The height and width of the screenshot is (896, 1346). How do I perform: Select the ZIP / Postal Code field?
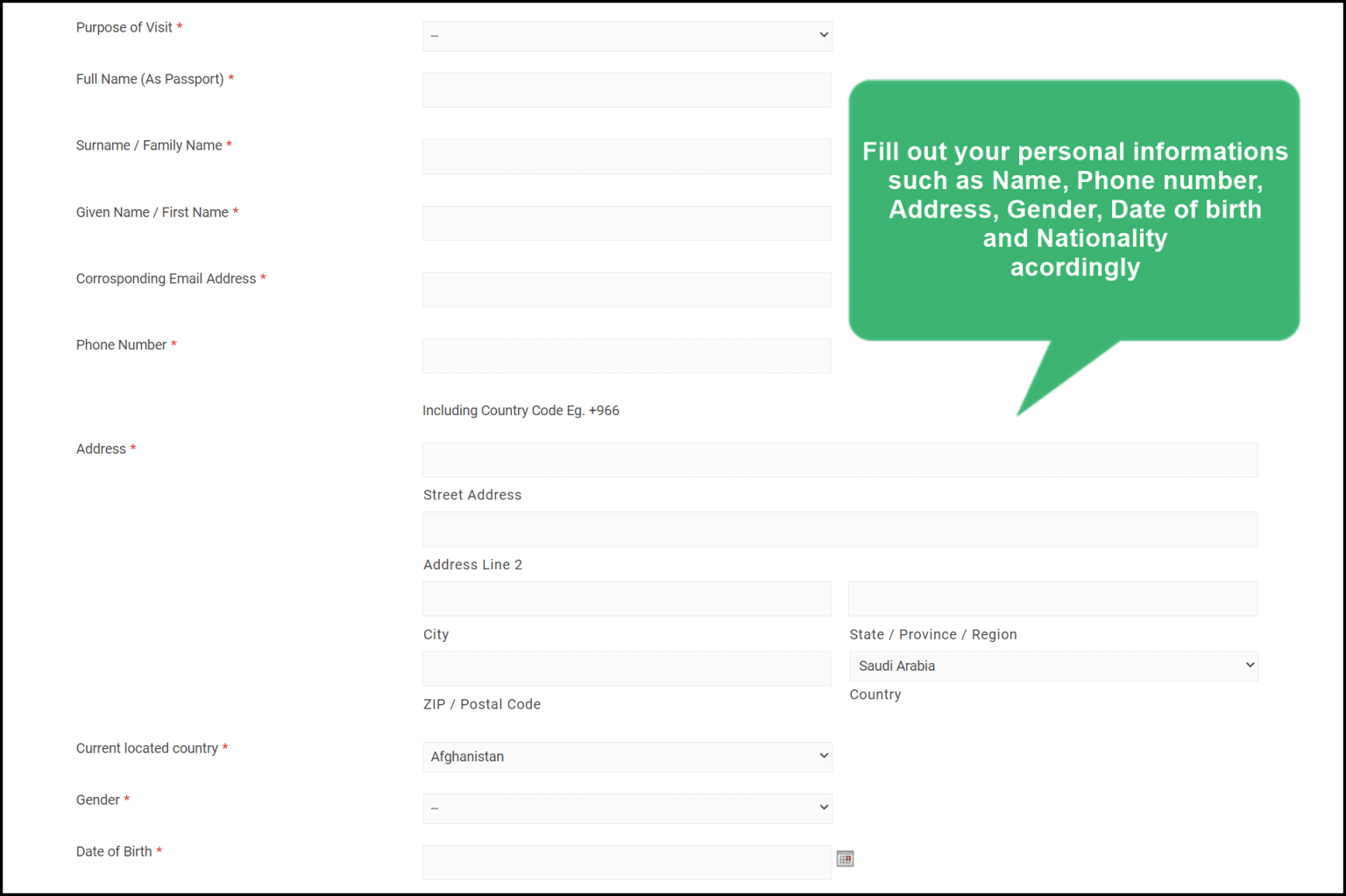point(626,667)
